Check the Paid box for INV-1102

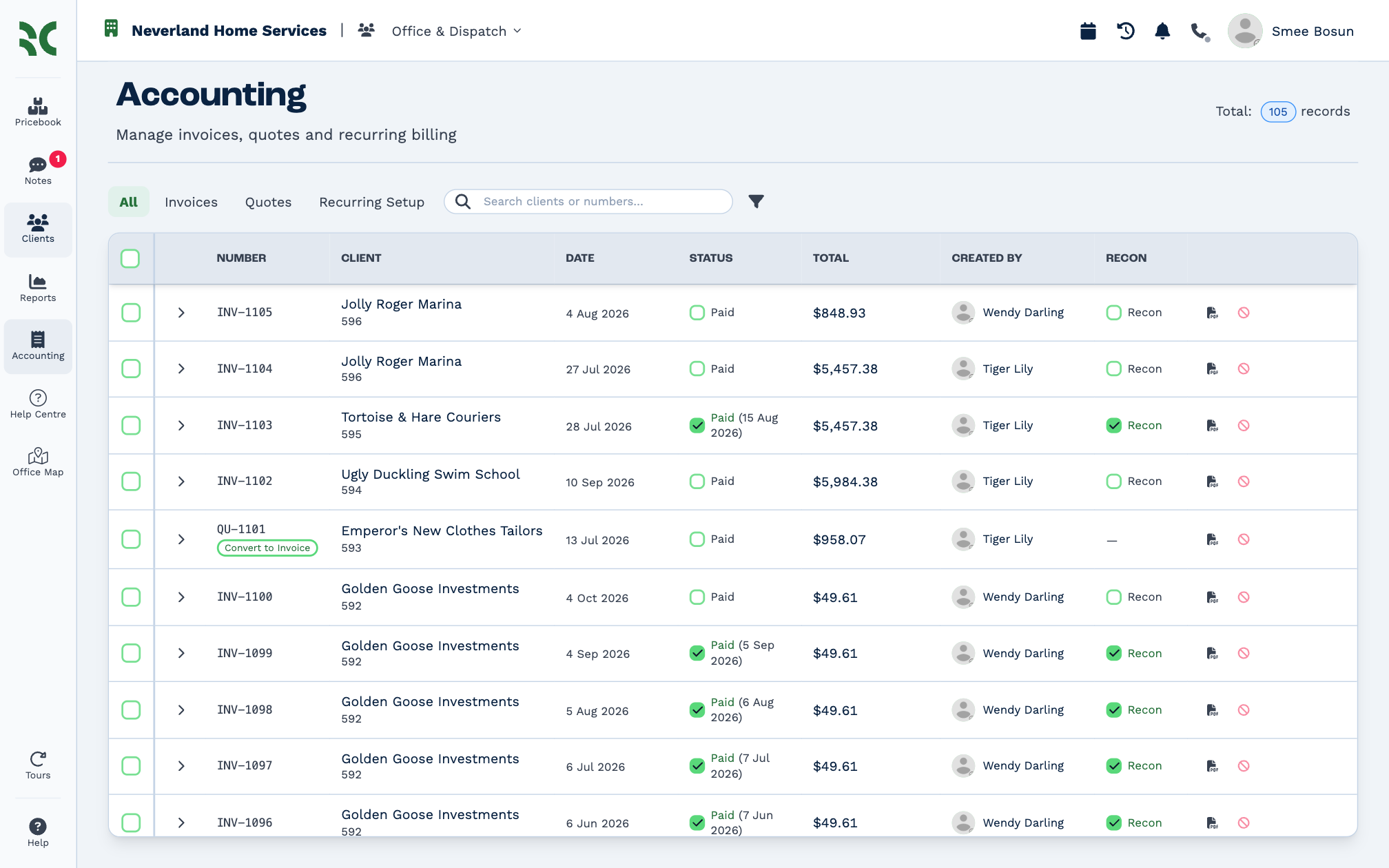[697, 481]
